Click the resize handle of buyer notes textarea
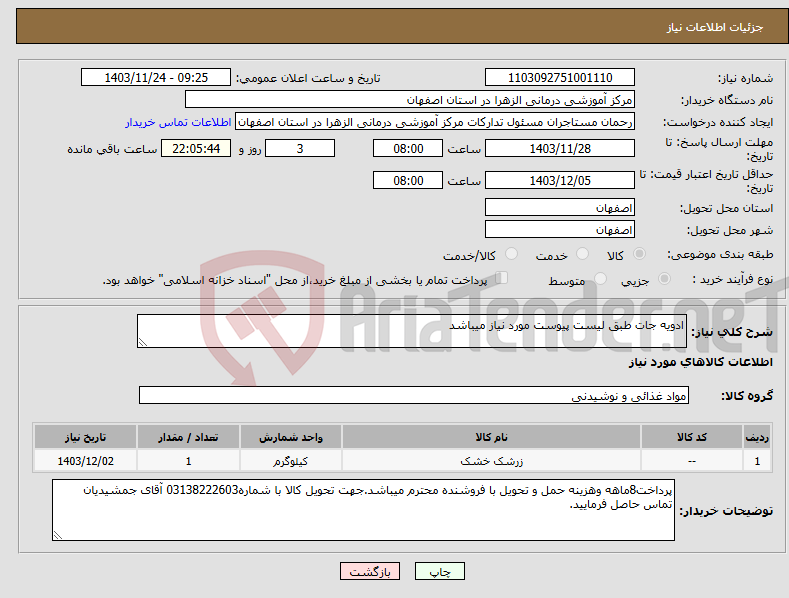Viewport: 789px width, 598px height. click(x=58, y=535)
